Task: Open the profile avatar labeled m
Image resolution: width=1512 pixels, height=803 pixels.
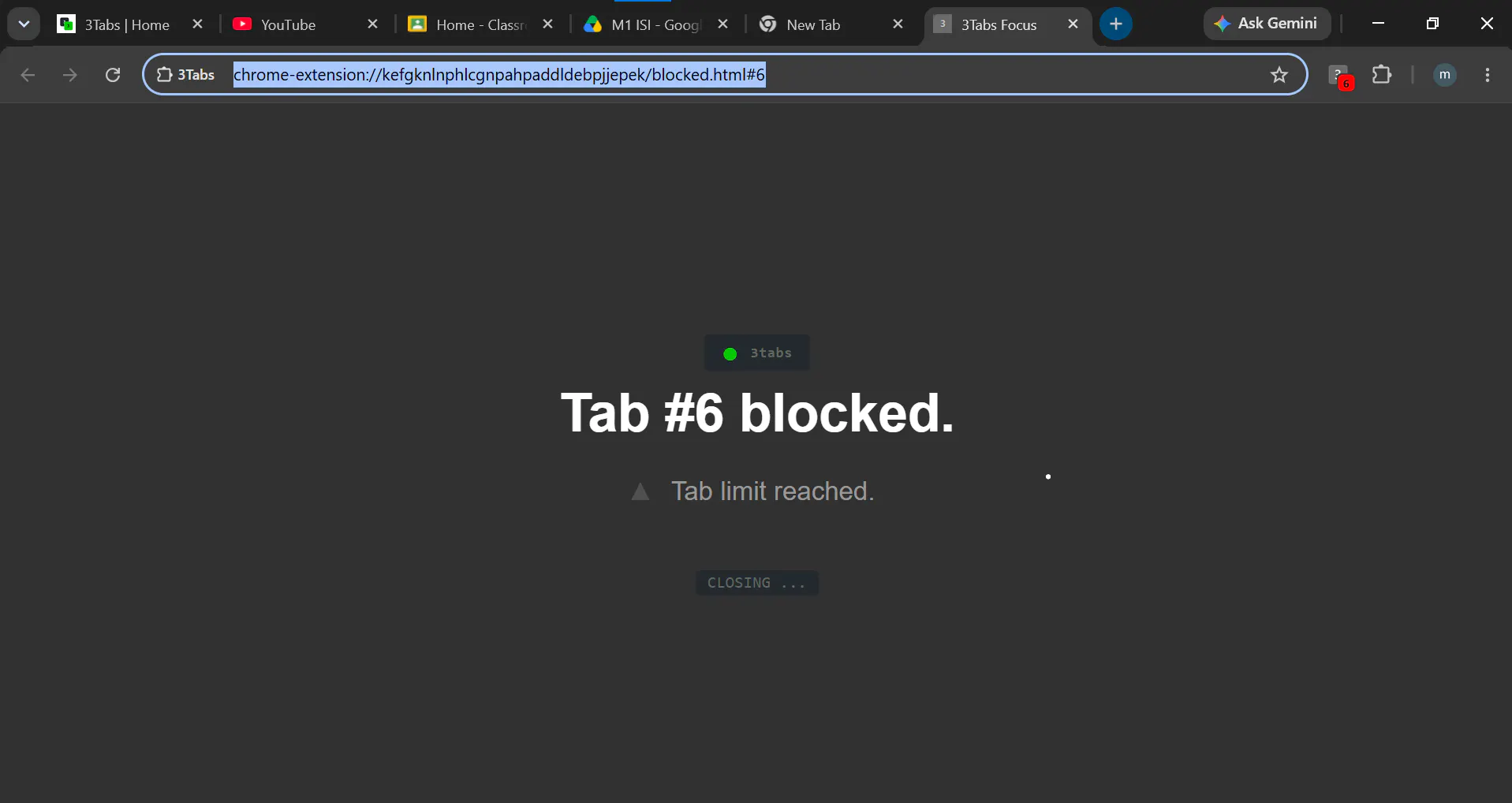Action: coord(1444,75)
